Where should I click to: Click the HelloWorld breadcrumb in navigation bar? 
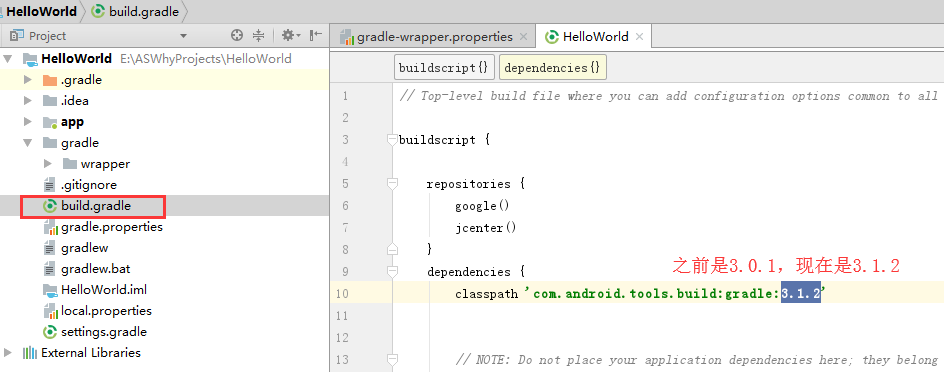(x=42, y=11)
